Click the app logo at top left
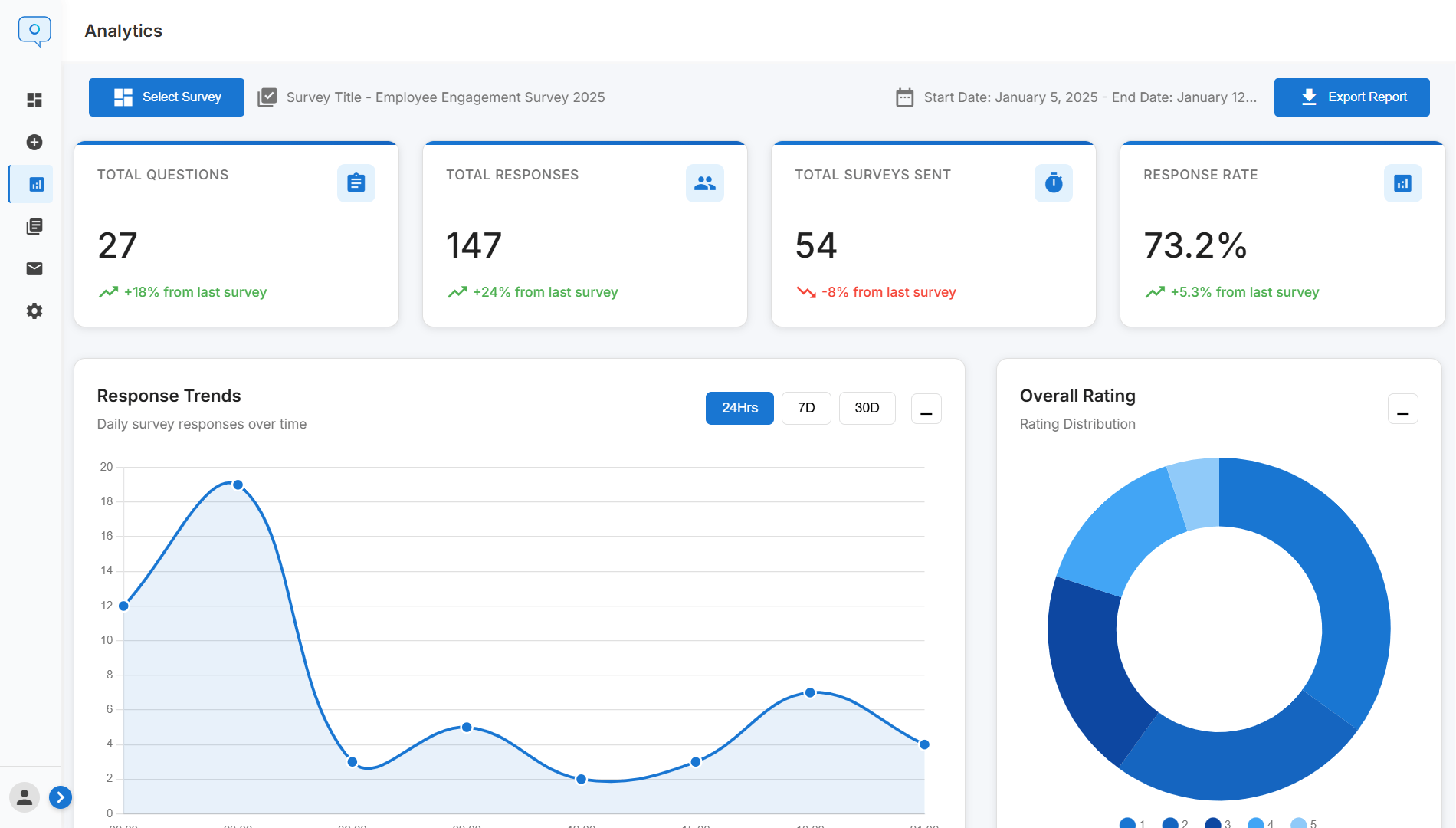Image resolution: width=1456 pixels, height=828 pixels. [x=33, y=30]
